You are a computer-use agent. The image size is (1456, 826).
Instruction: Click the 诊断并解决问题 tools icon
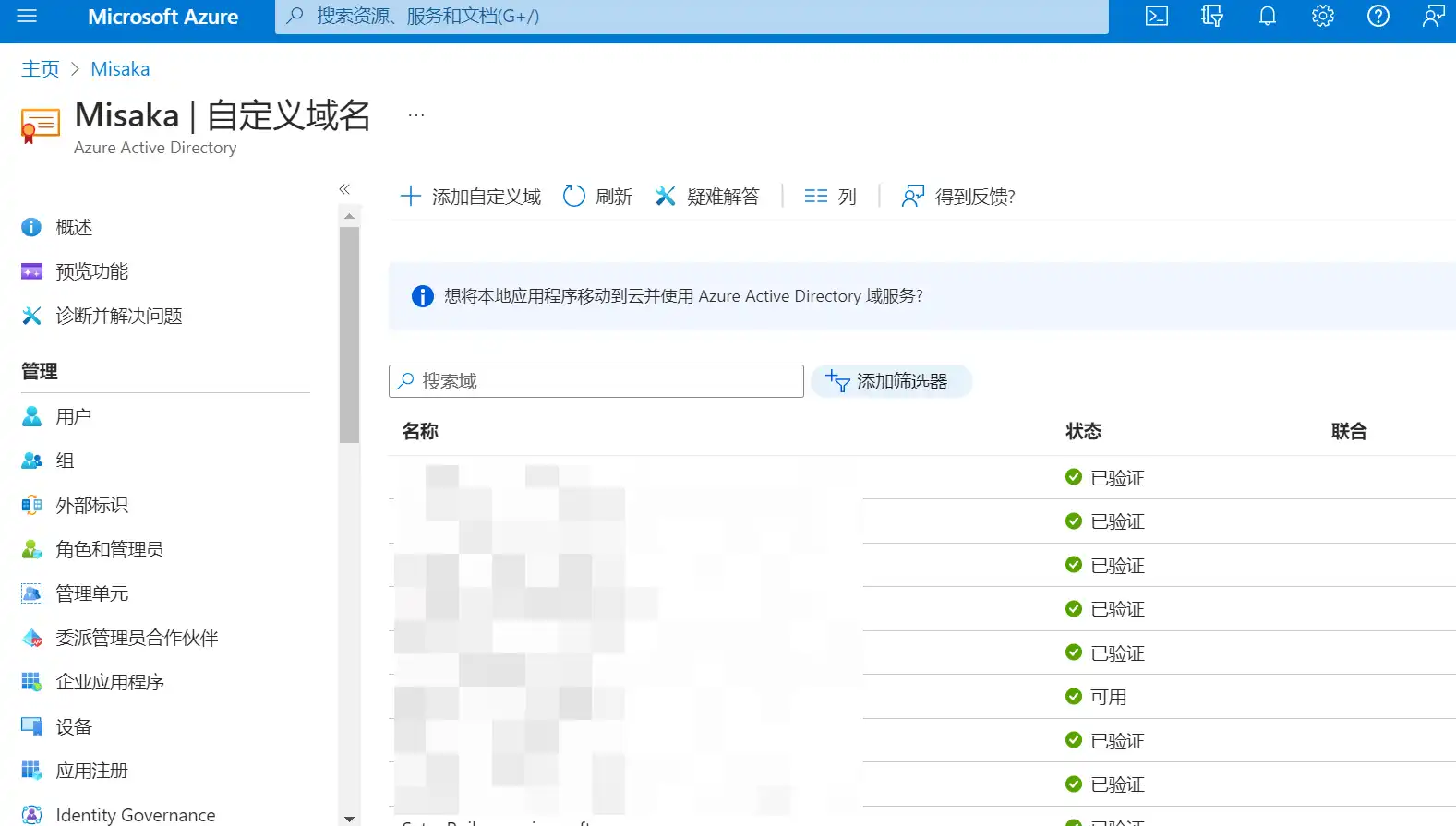point(31,316)
